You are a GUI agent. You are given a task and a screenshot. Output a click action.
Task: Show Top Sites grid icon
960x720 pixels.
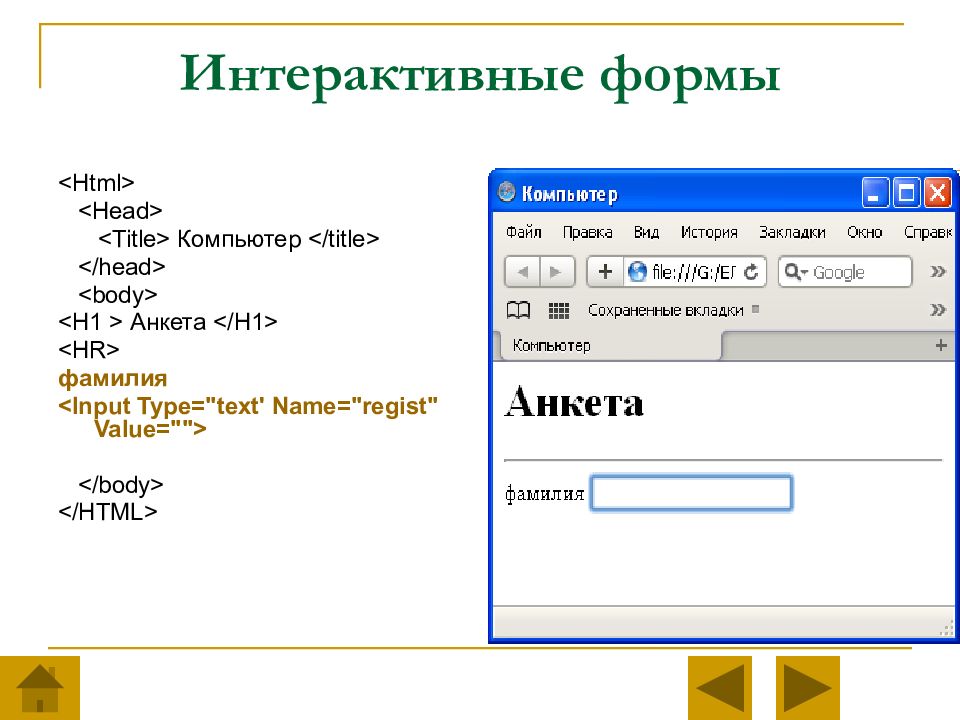click(558, 310)
